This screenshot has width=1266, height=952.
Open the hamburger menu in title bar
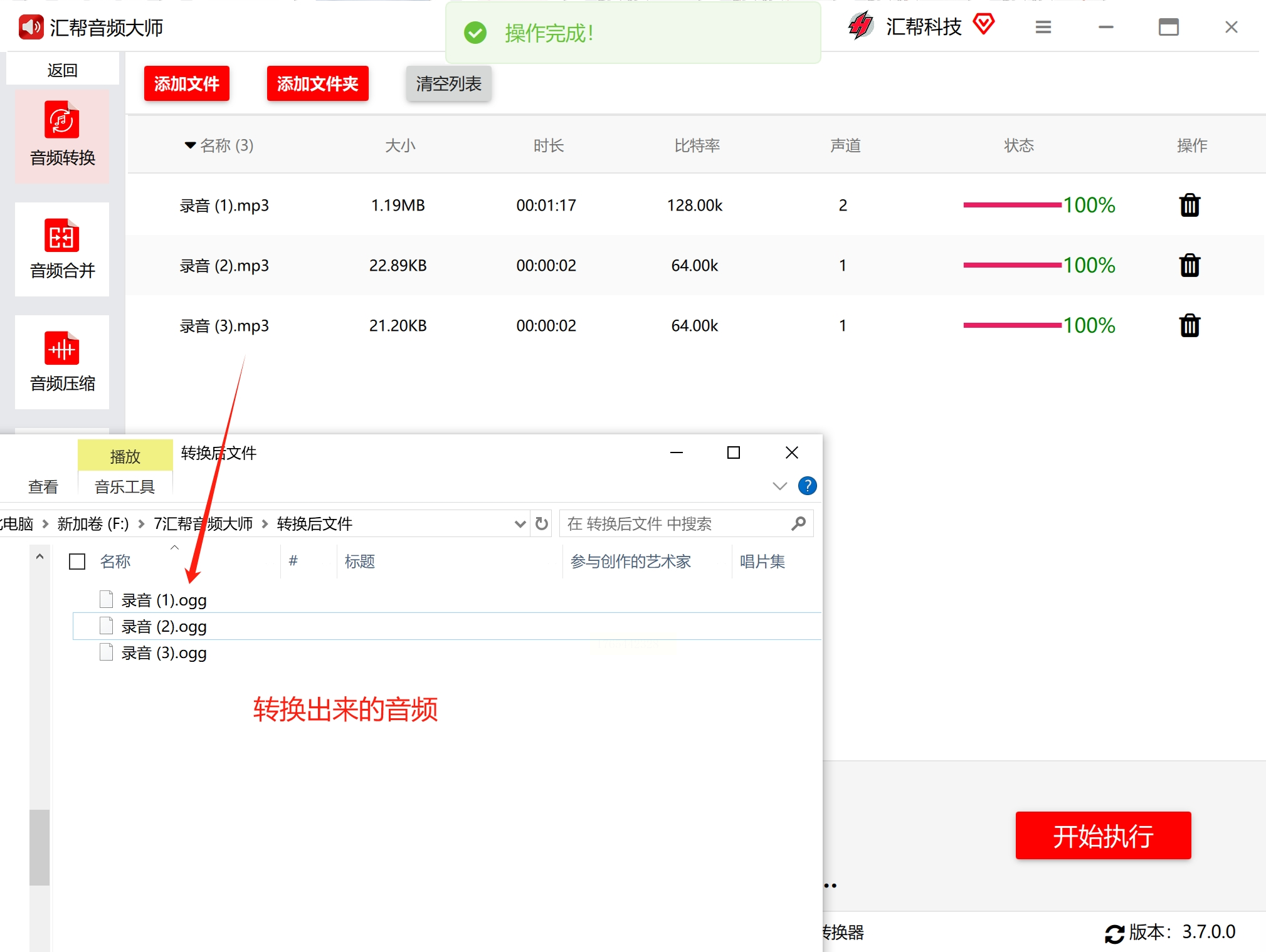coord(1043,27)
